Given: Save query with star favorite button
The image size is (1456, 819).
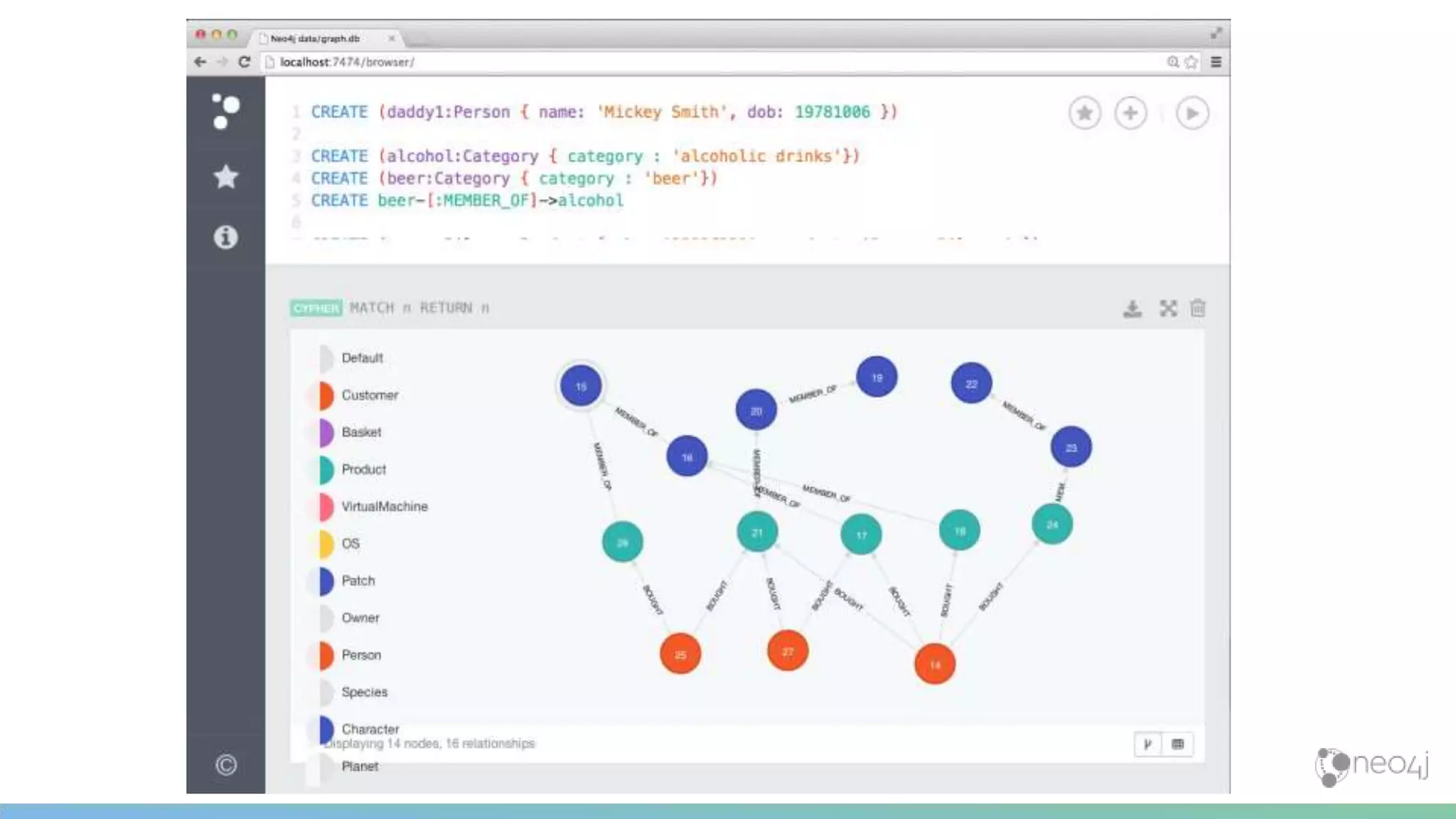Looking at the screenshot, I should (1084, 113).
